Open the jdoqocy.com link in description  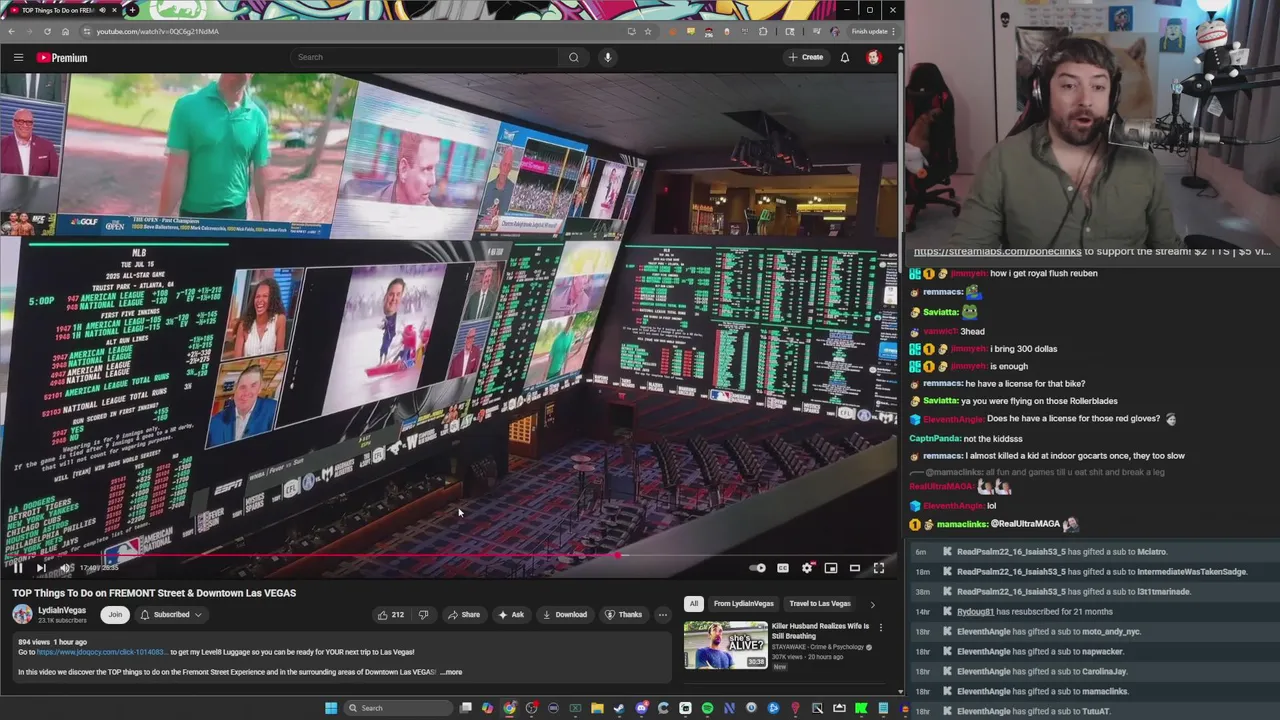(101, 652)
